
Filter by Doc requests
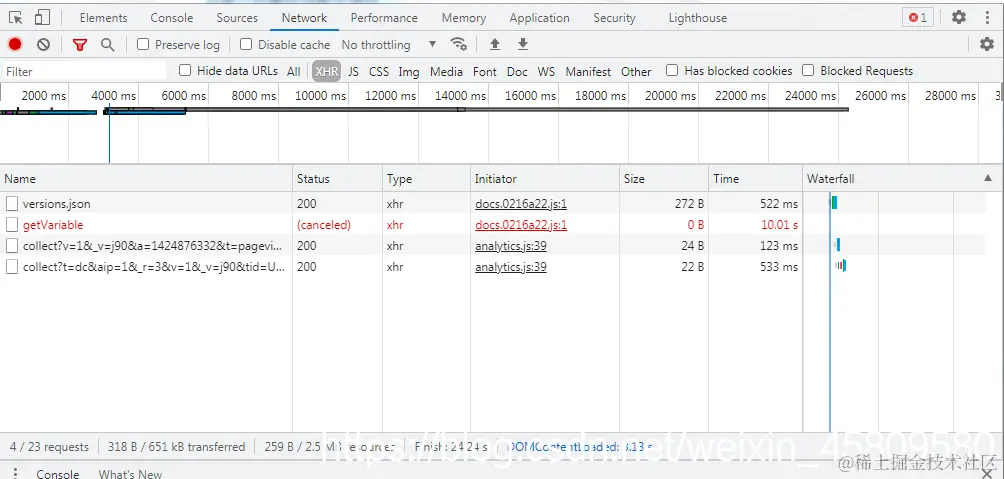pos(517,72)
